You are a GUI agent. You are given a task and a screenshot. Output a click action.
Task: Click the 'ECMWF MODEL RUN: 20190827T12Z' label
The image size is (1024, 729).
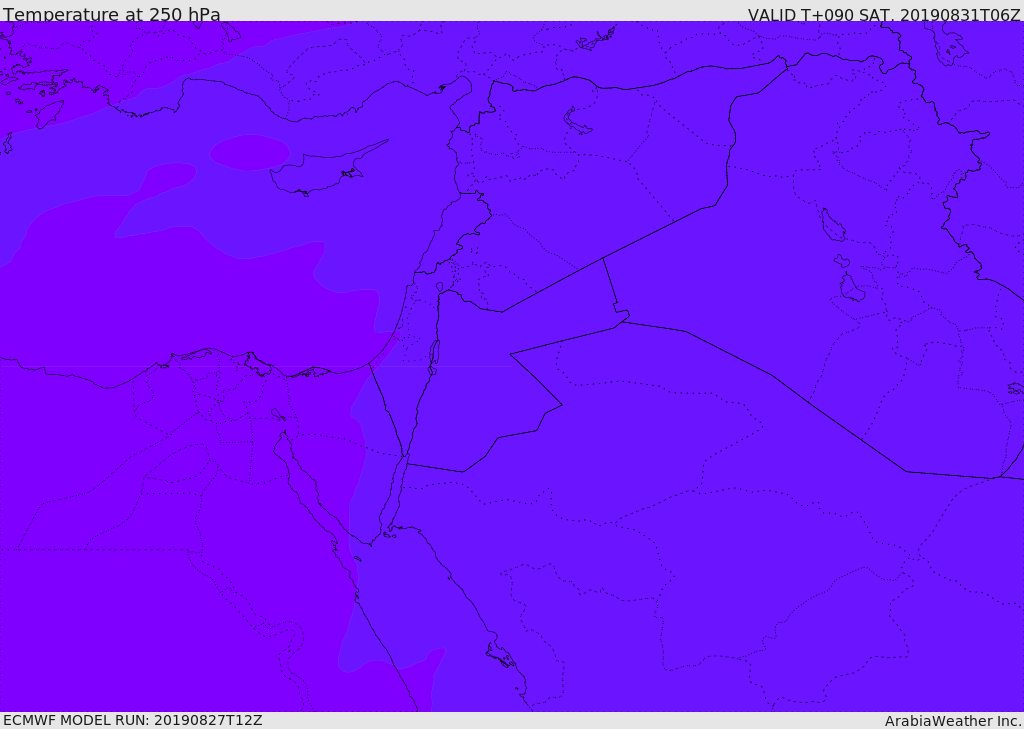[x=133, y=720]
